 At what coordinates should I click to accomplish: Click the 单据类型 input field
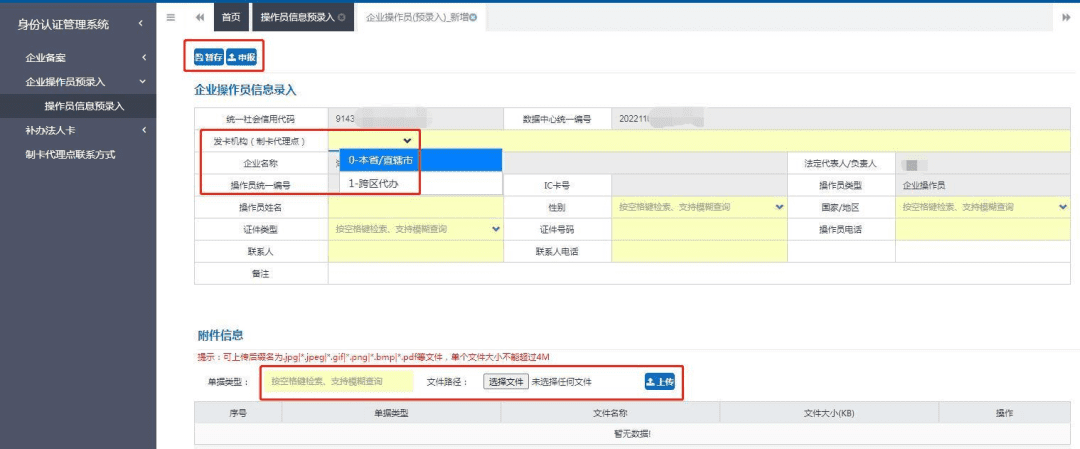coord(338,381)
